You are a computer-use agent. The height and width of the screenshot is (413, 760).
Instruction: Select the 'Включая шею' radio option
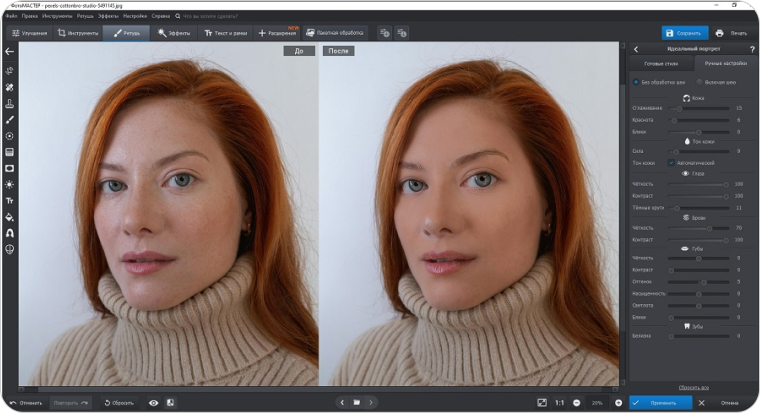tap(698, 82)
